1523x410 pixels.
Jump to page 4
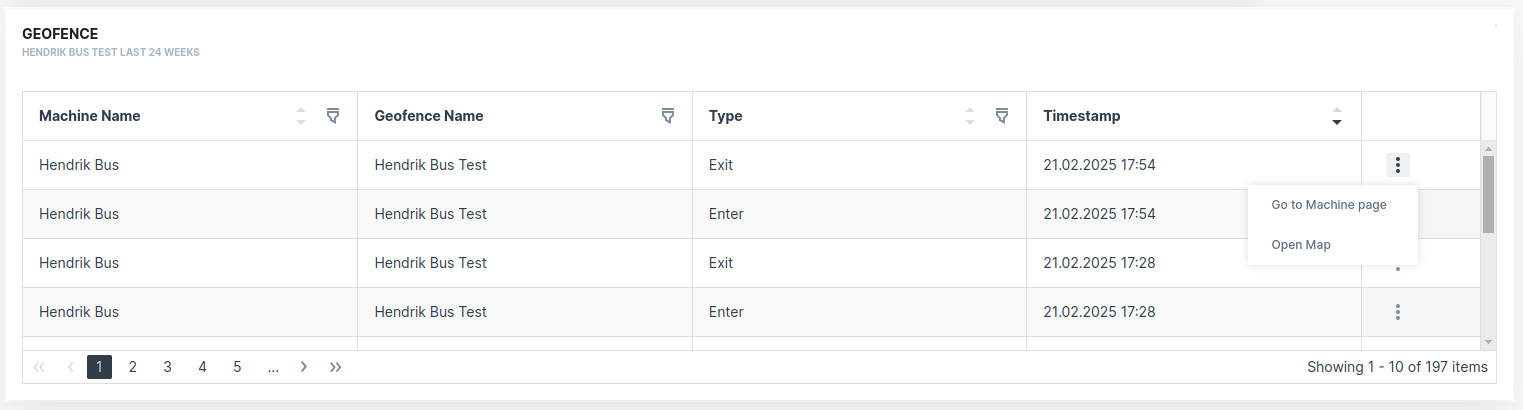click(202, 367)
